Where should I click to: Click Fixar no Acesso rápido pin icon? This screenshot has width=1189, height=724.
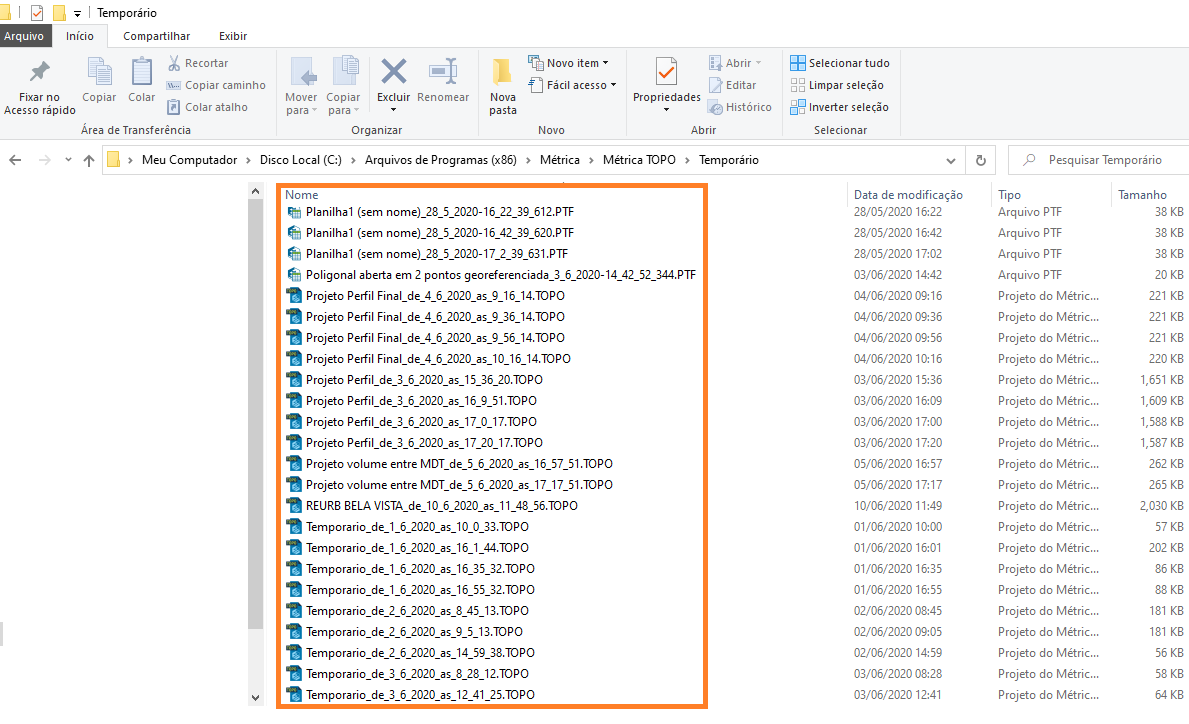click(x=39, y=73)
